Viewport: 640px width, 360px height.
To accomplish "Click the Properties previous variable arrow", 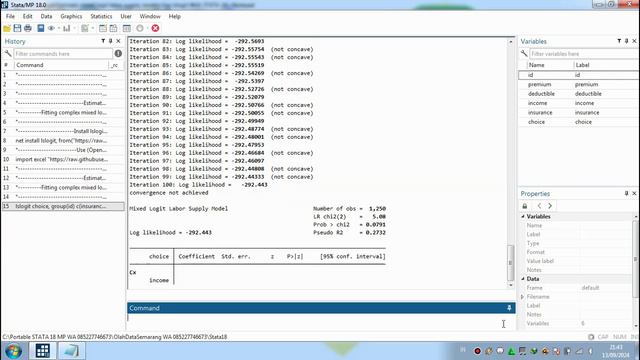I will tap(539, 206).
